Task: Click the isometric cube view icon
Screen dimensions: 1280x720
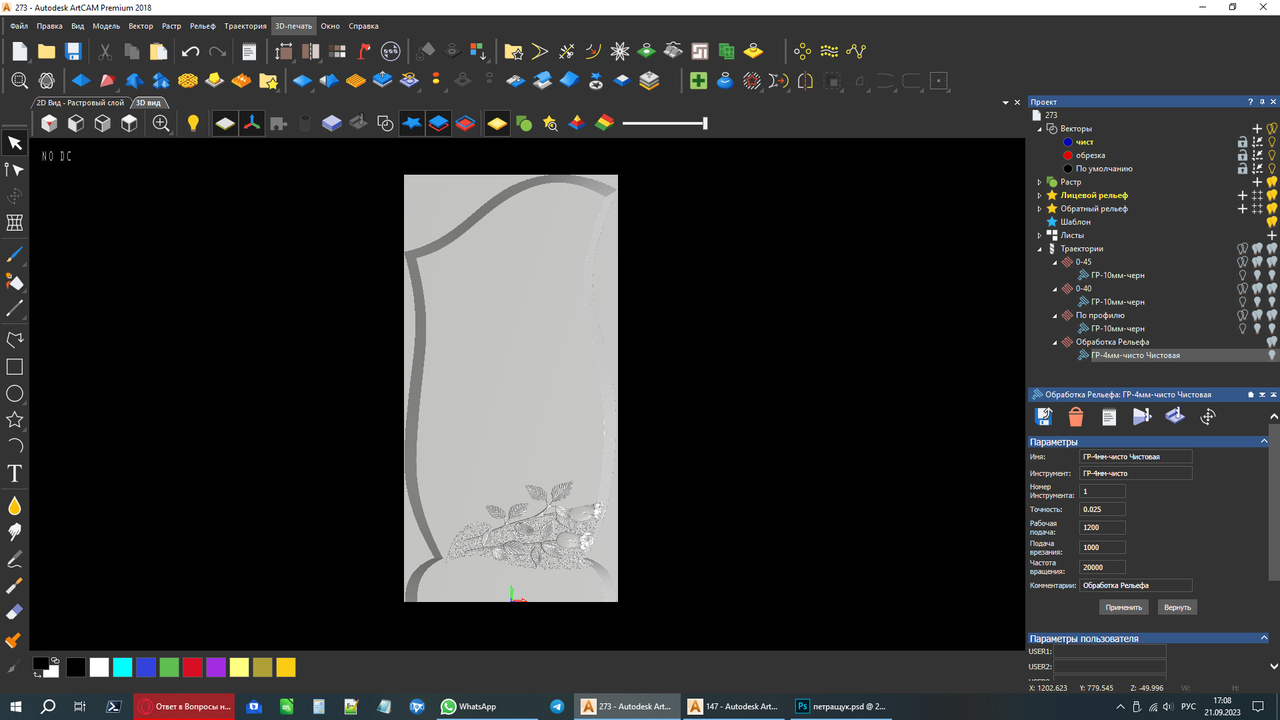Action: tap(49, 123)
